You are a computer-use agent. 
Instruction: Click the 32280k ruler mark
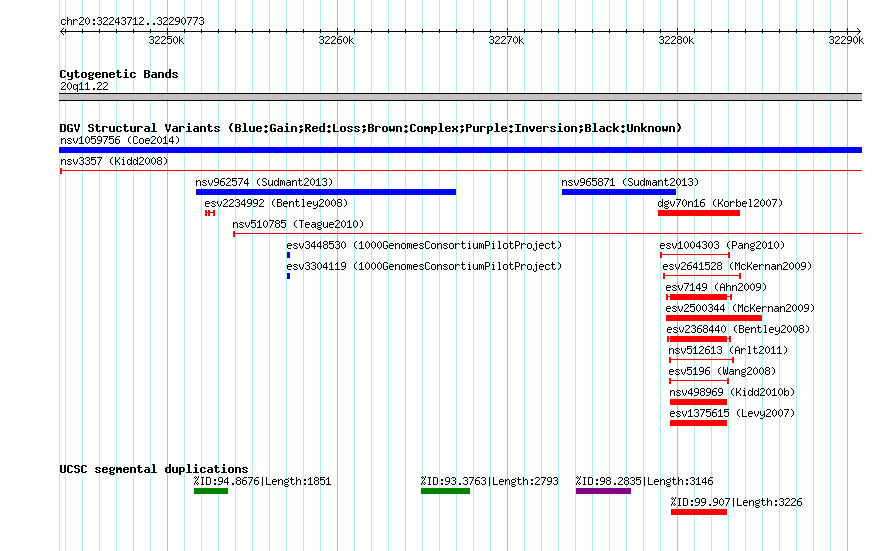[x=676, y=40]
